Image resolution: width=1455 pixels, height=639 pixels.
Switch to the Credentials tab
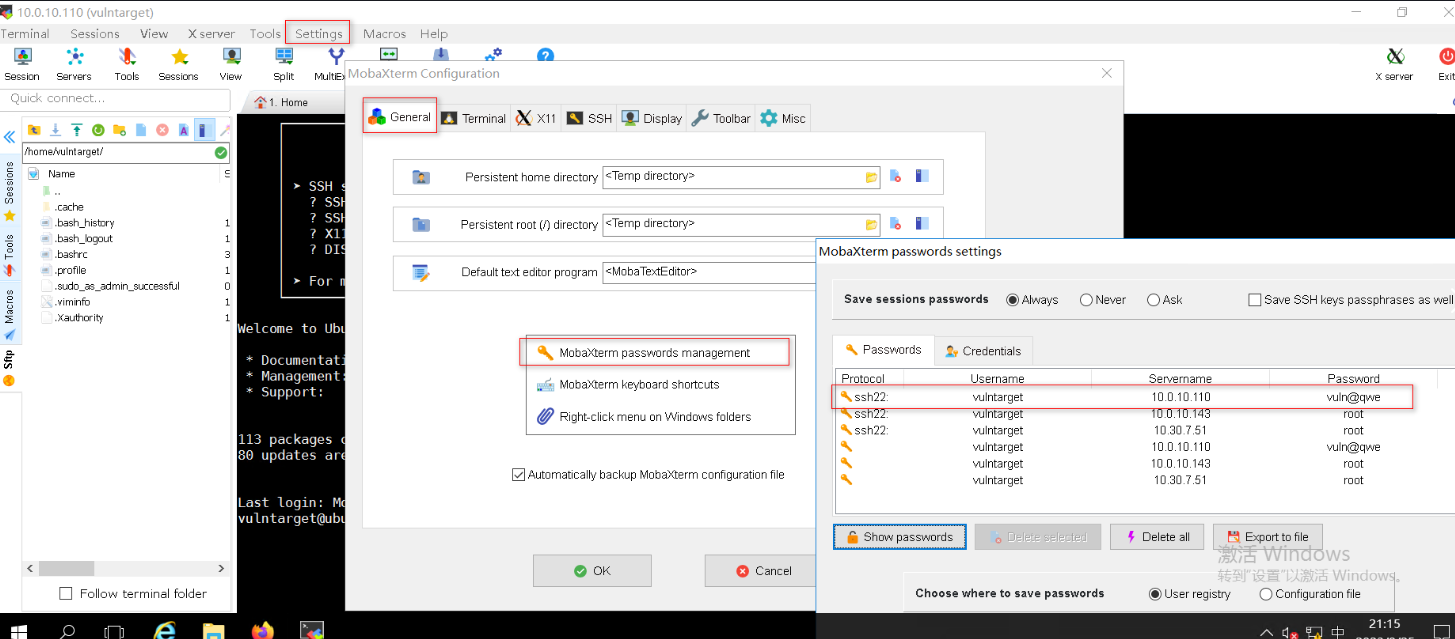[983, 351]
